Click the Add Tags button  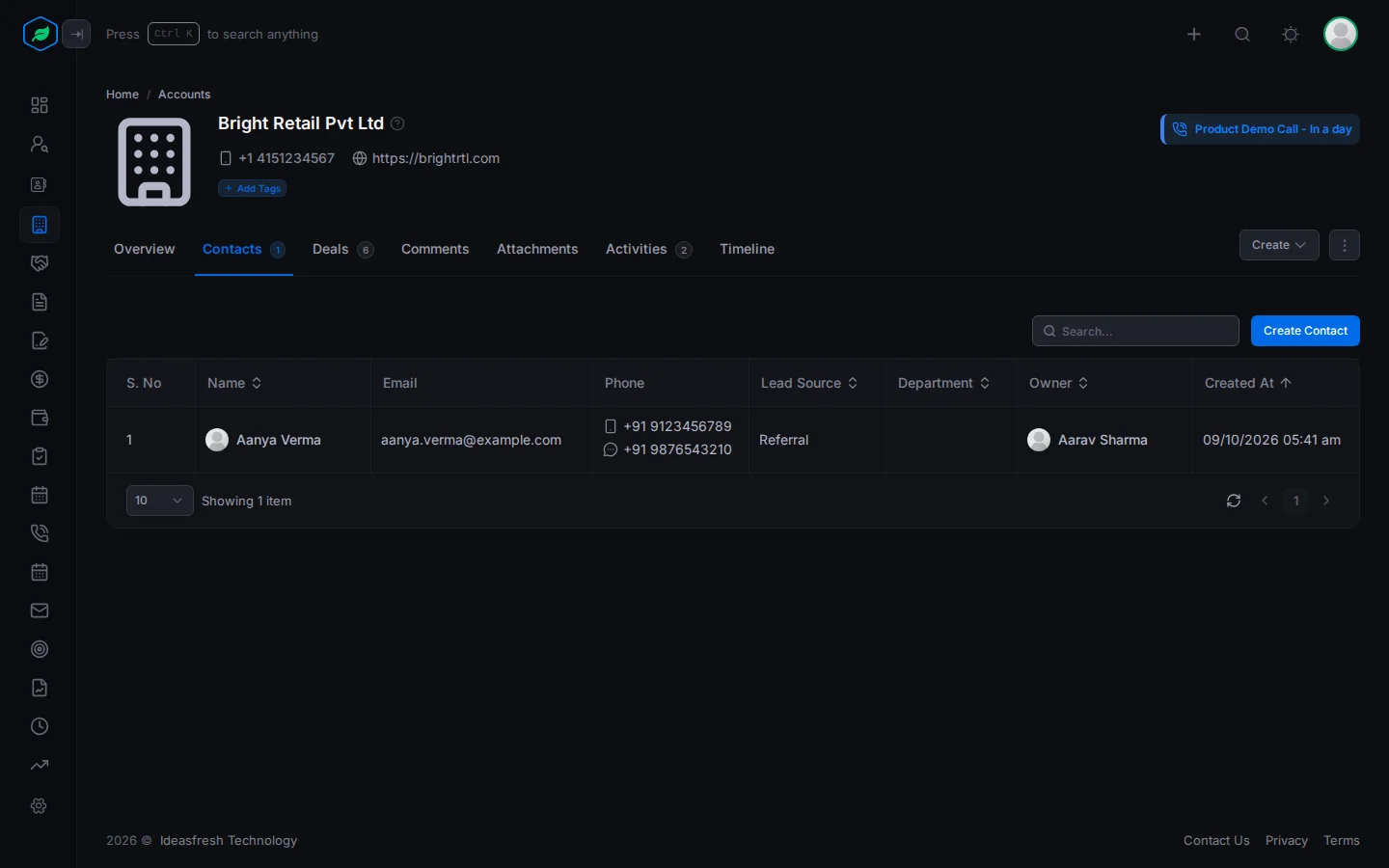(x=253, y=188)
